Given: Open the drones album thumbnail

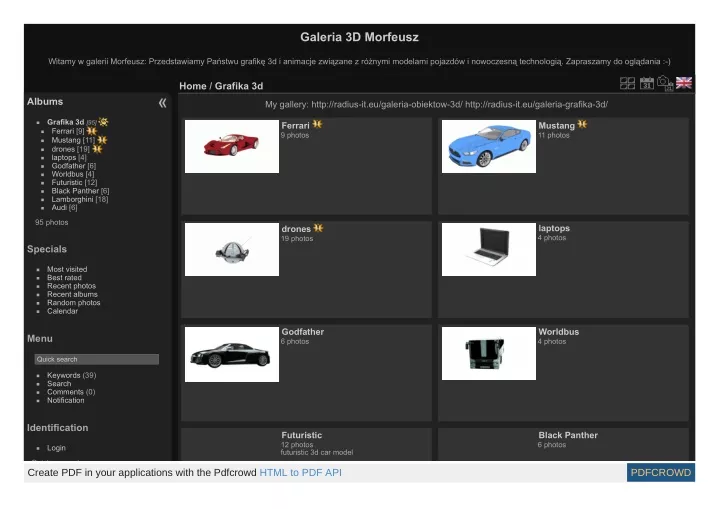Looking at the screenshot, I should [x=232, y=249].
